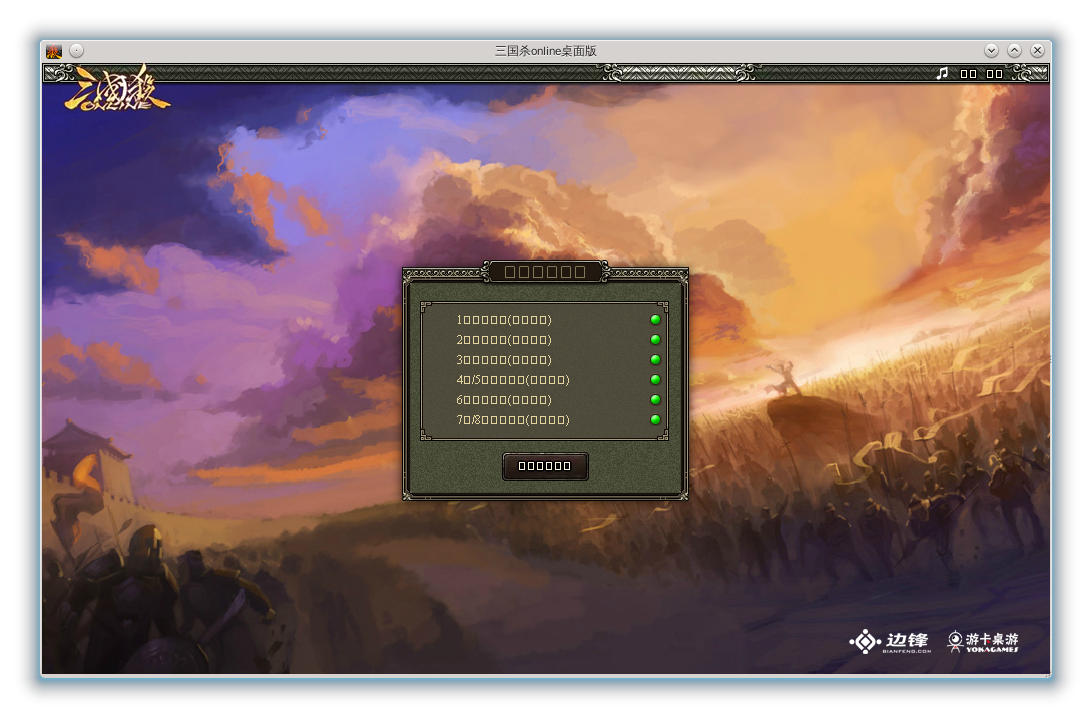Click the green status dot on row 7/8
Image resolution: width=1092 pixels, height=718 pixels.
(655, 420)
